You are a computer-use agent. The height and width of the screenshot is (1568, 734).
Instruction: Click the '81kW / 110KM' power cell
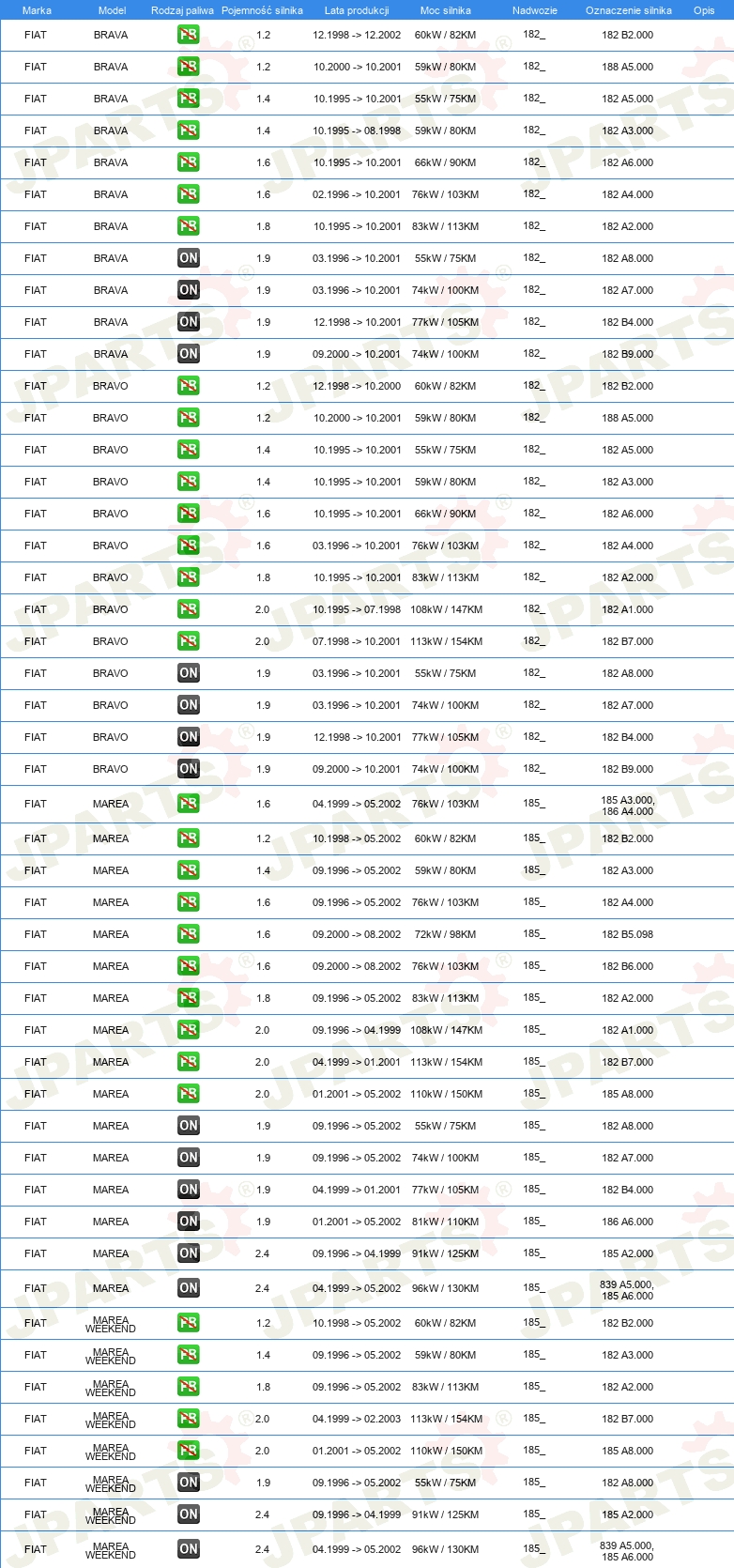coord(446,1222)
